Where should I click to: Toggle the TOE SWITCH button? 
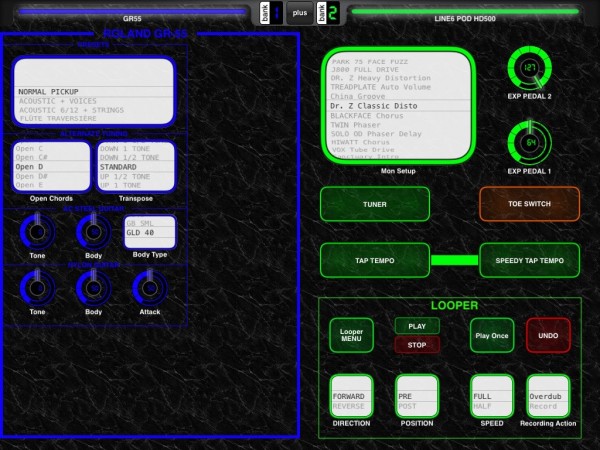[530, 204]
